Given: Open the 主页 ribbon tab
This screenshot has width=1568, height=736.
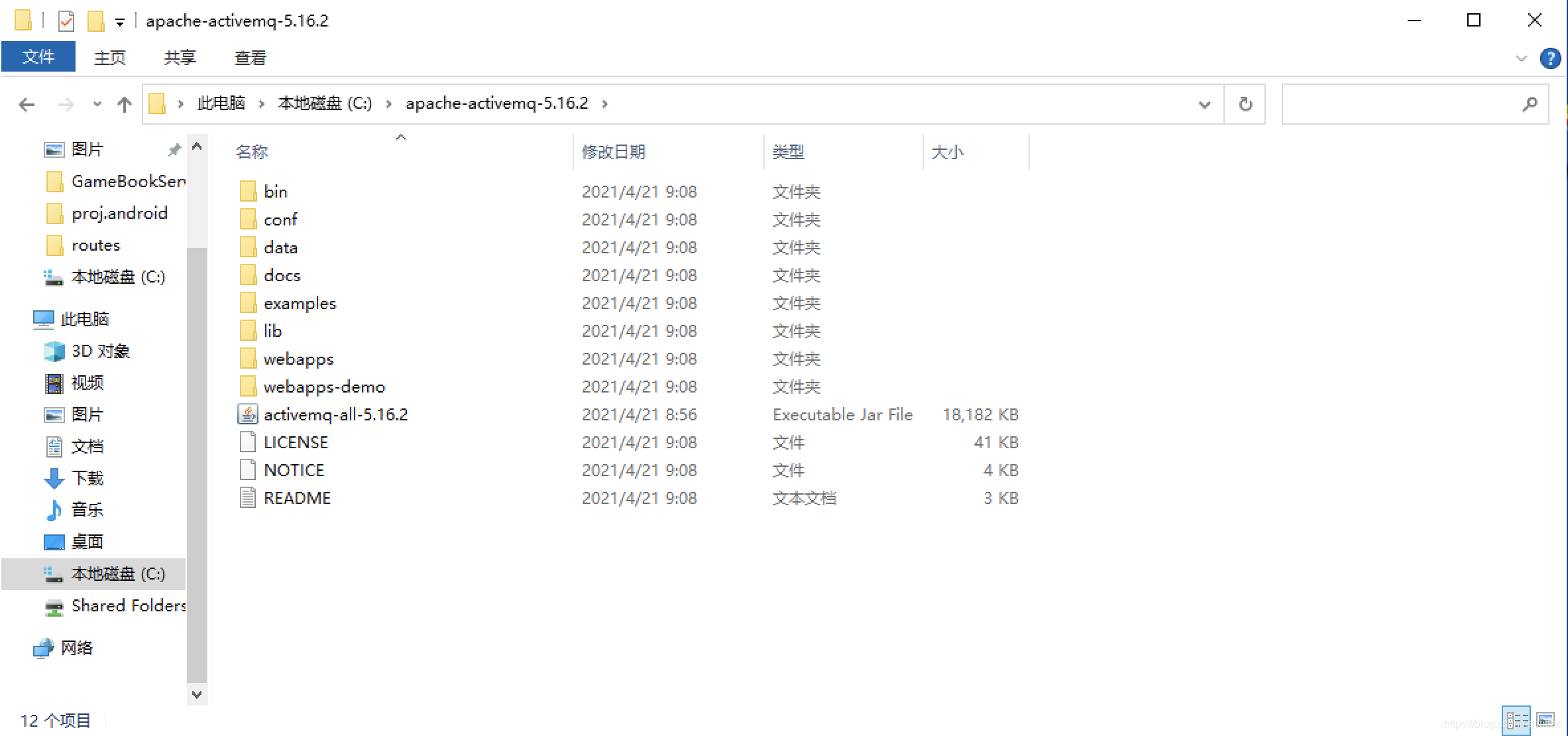Looking at the screenshot, I should (110, 58).
